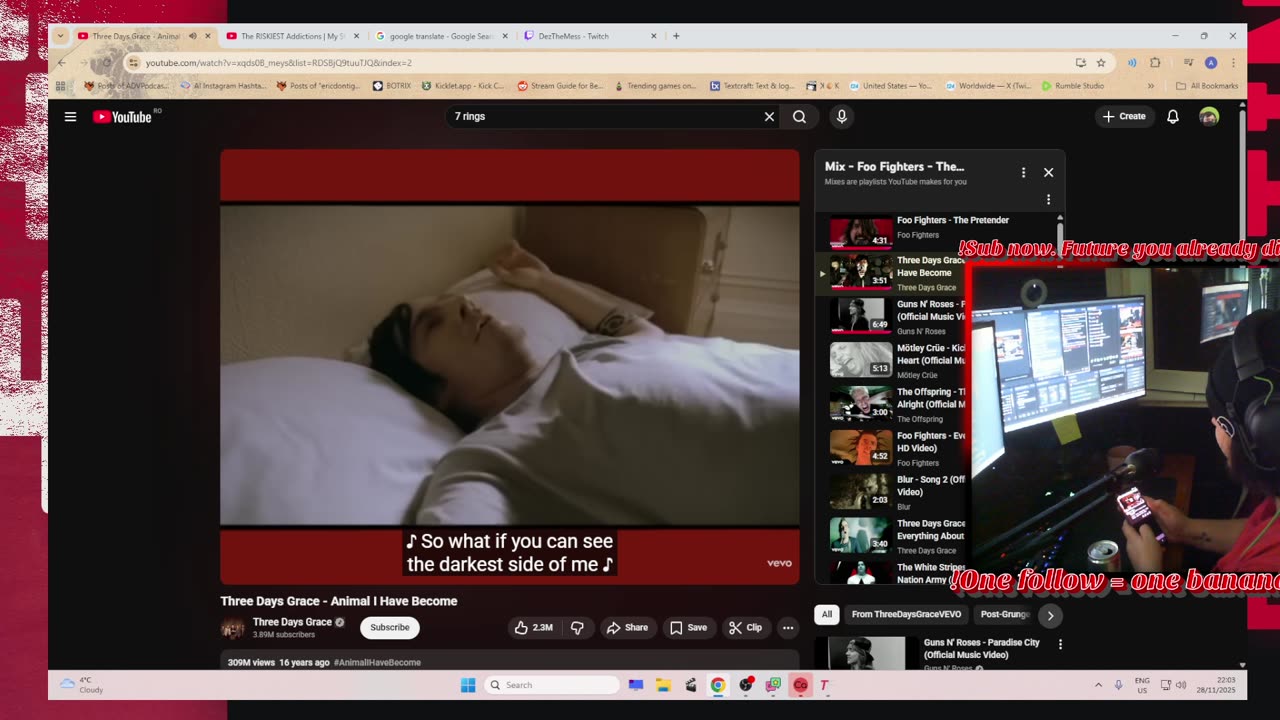This screenshot has width=1280, height=720.
Task: Open the BOTRIX bookmark
Action: click(392, 86)
